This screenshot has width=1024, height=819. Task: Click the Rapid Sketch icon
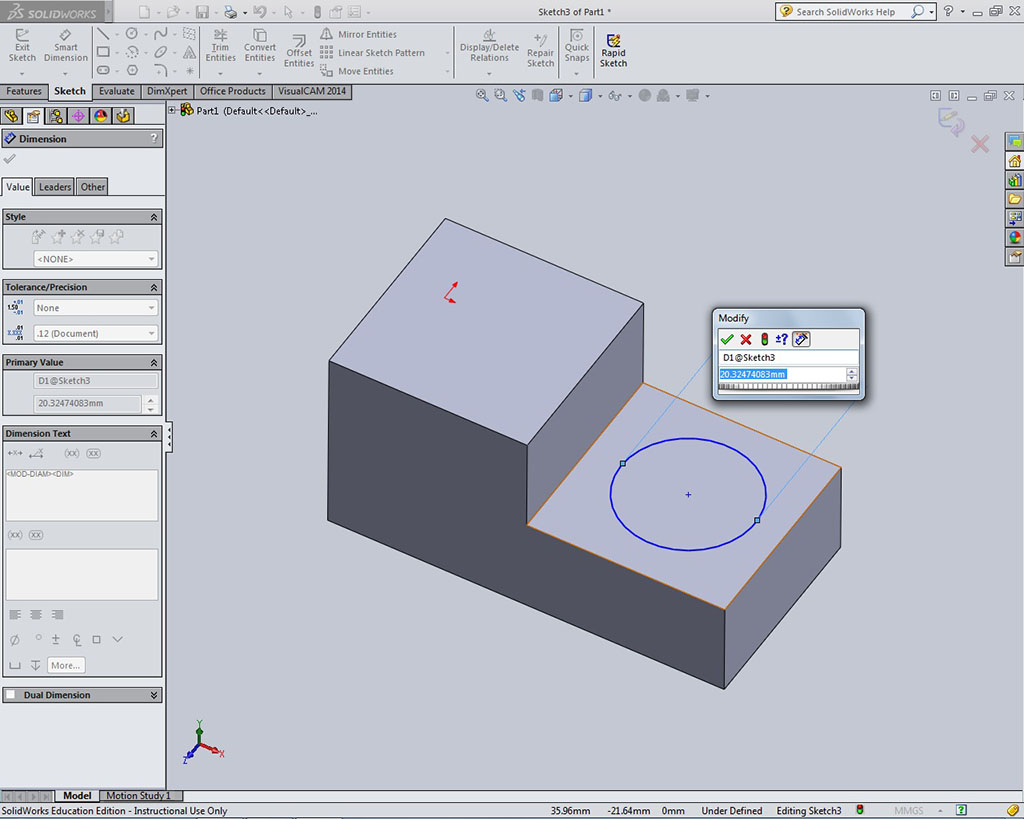pos(613,49)
